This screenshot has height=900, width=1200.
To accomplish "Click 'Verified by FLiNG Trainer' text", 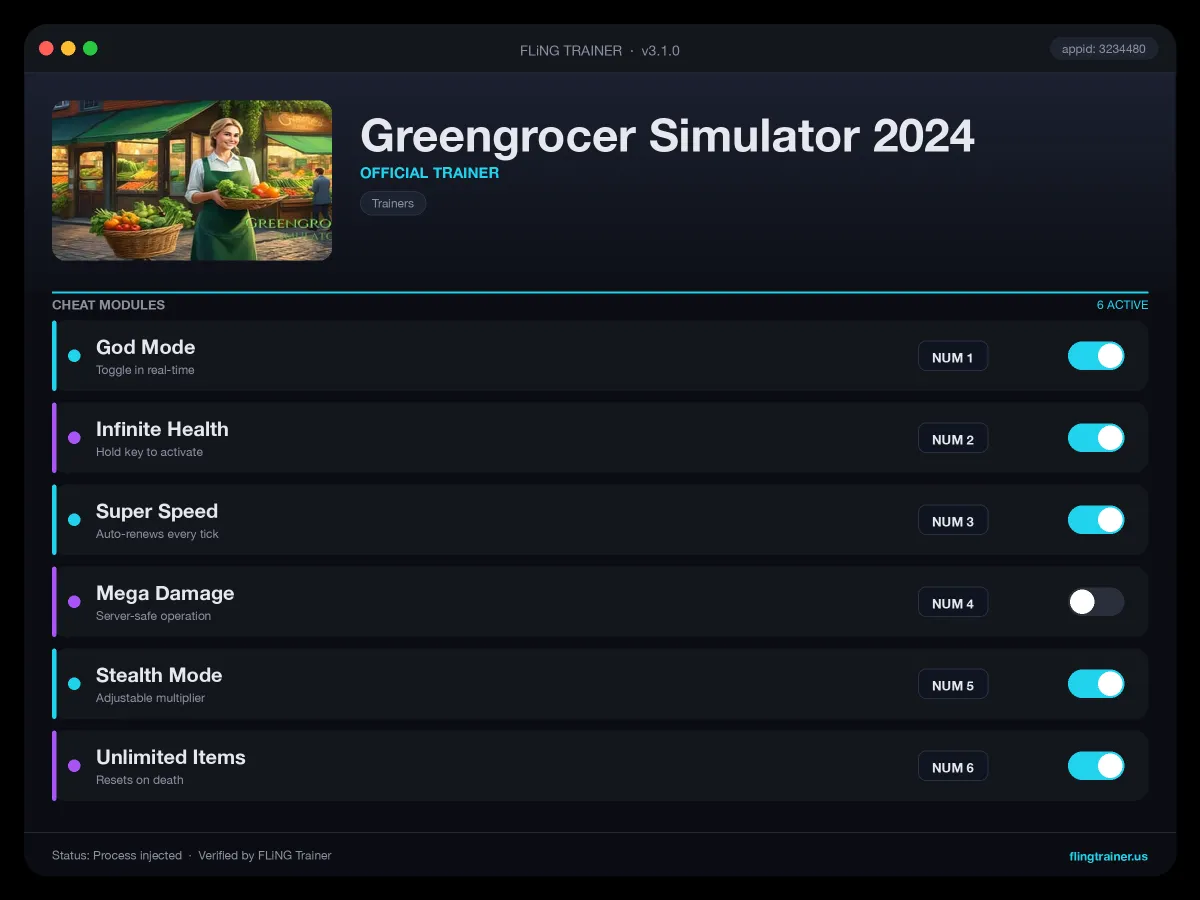I will coord(265,856).
